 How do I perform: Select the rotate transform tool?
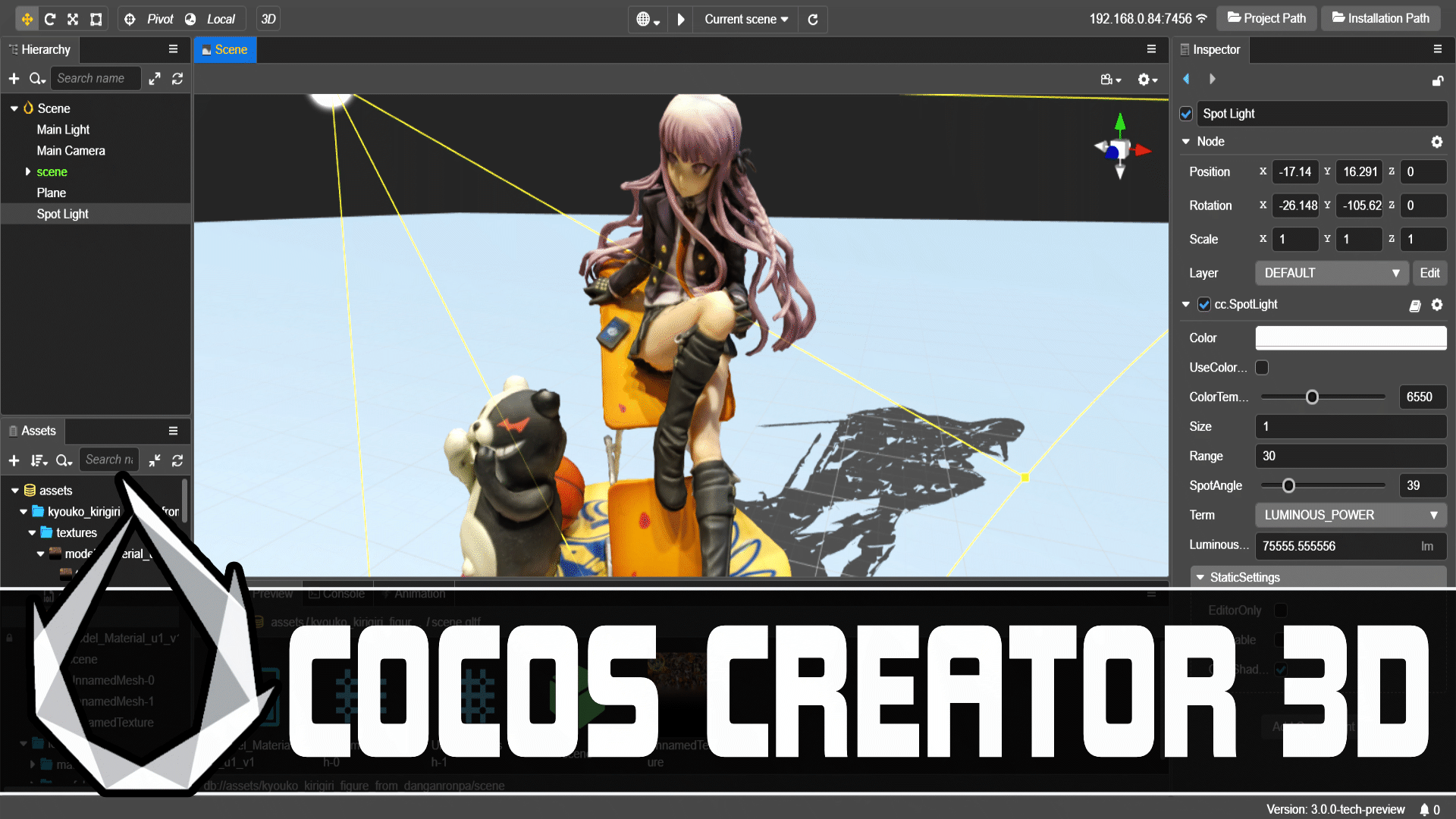click(50, 19)
